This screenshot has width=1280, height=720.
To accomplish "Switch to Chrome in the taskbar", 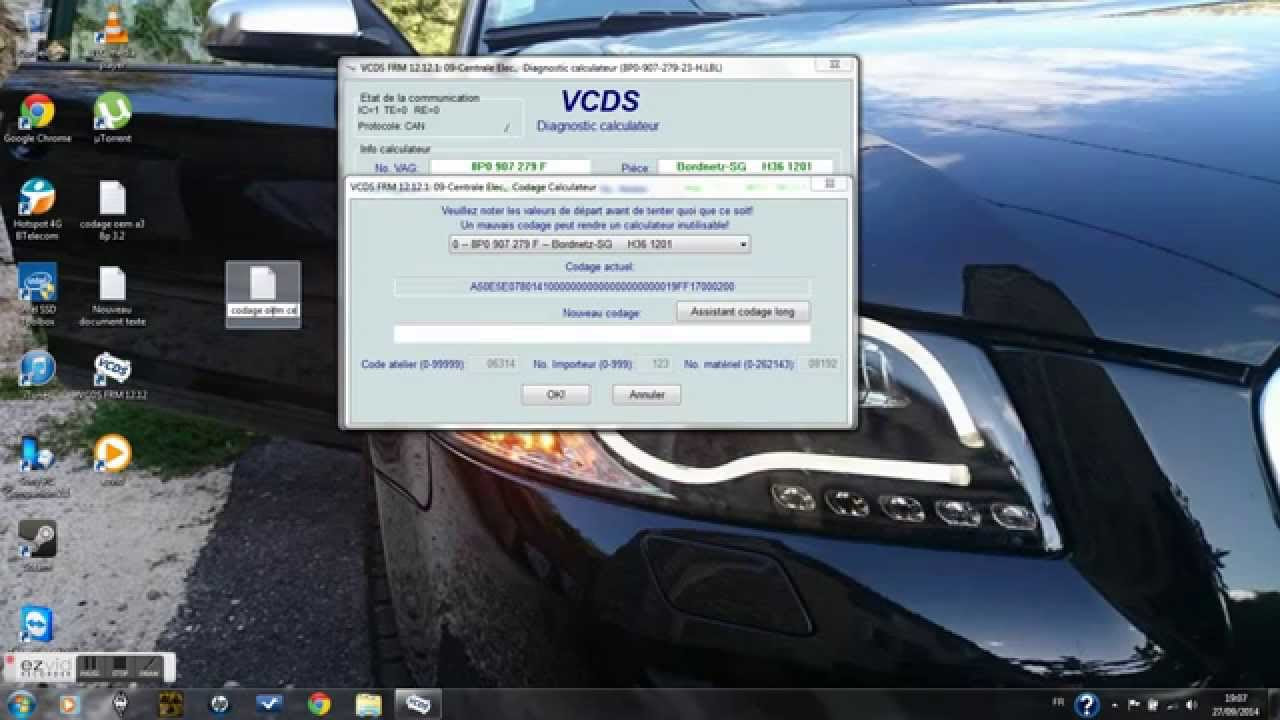I will click(x=319, y=704).
